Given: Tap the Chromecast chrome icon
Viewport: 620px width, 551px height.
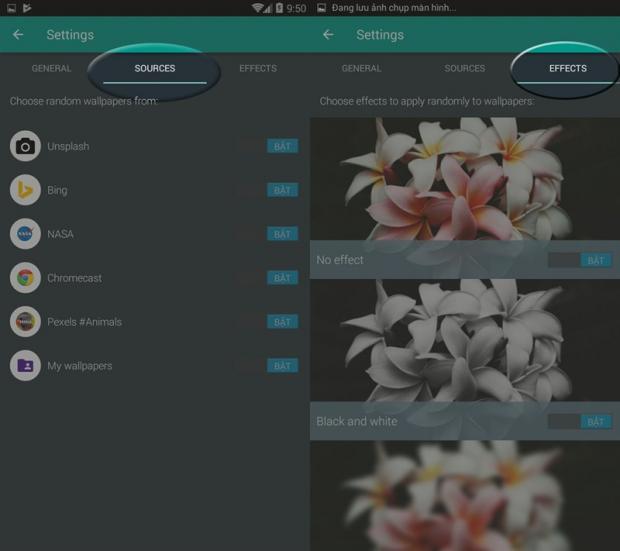Looking at the screenshot, I should [25, 278].
